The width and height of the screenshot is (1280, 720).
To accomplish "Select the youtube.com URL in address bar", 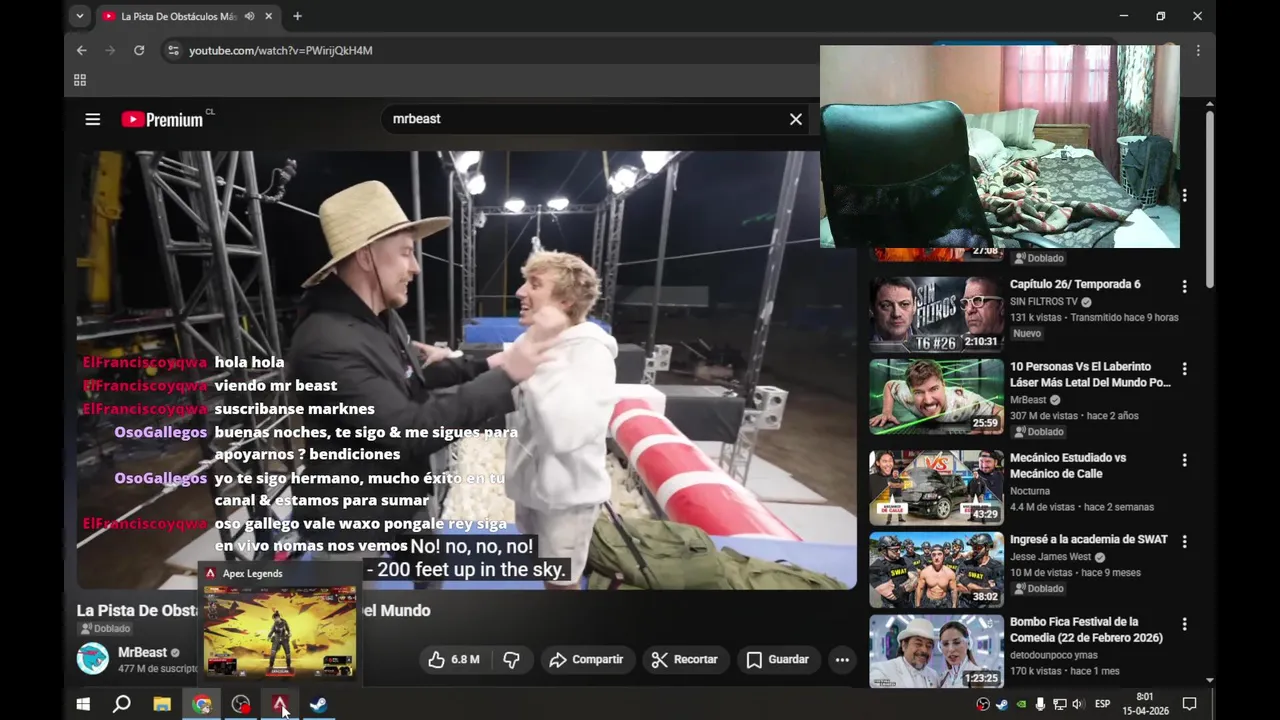I will [x=281, y=50].
